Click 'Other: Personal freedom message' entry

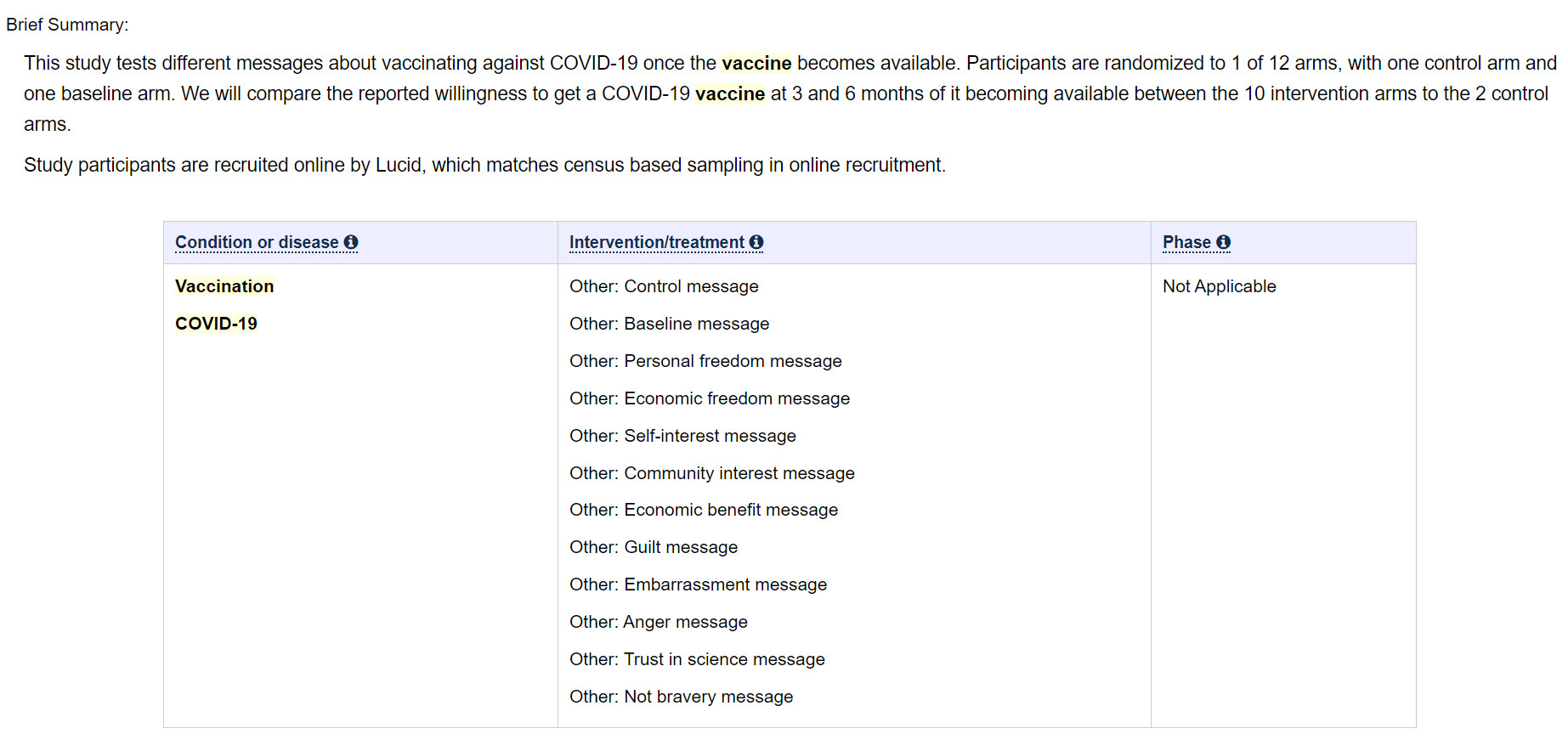point(705,361)
